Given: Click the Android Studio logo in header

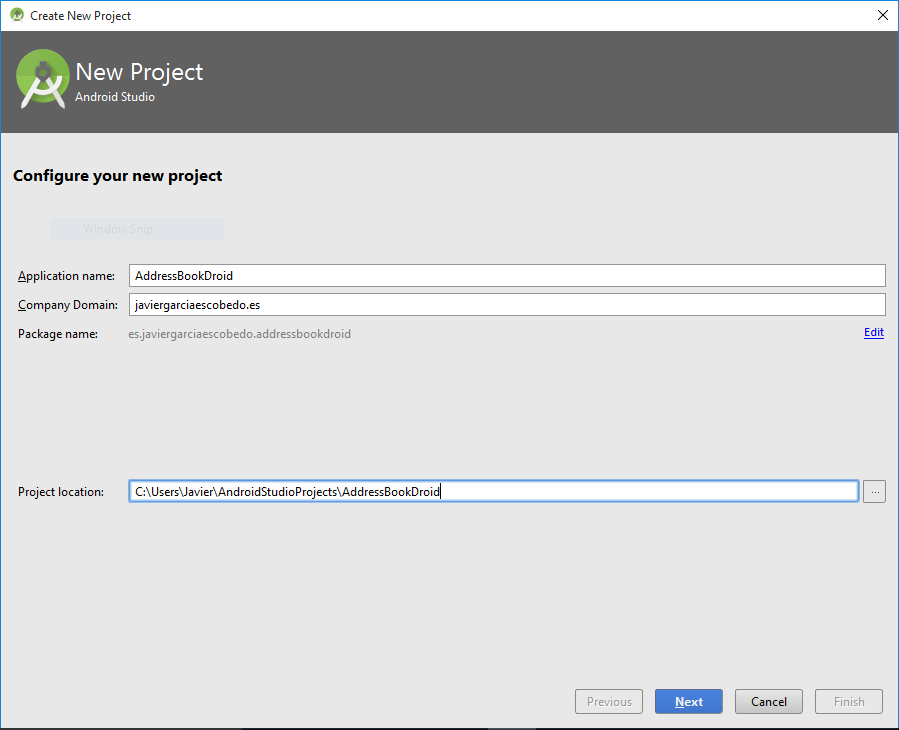Looking at the screenshot, I should coord(43,79).
